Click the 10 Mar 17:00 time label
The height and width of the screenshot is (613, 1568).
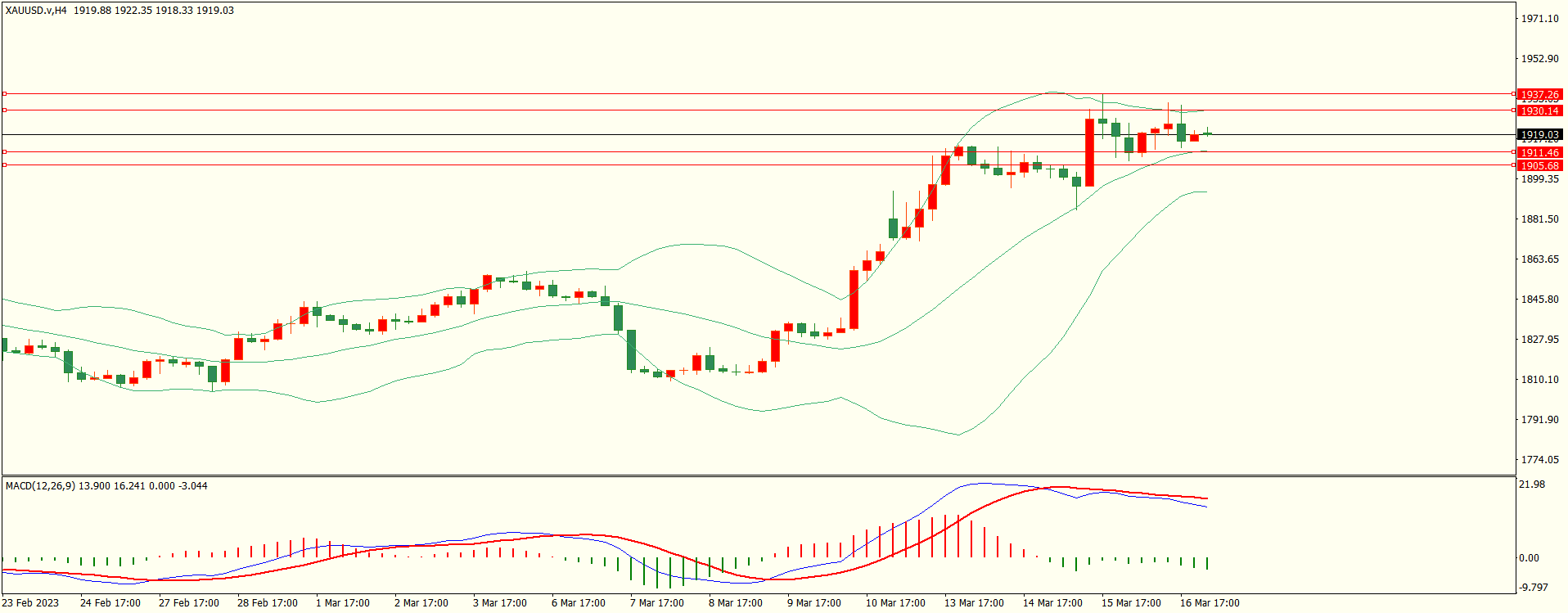coord(896,603)
